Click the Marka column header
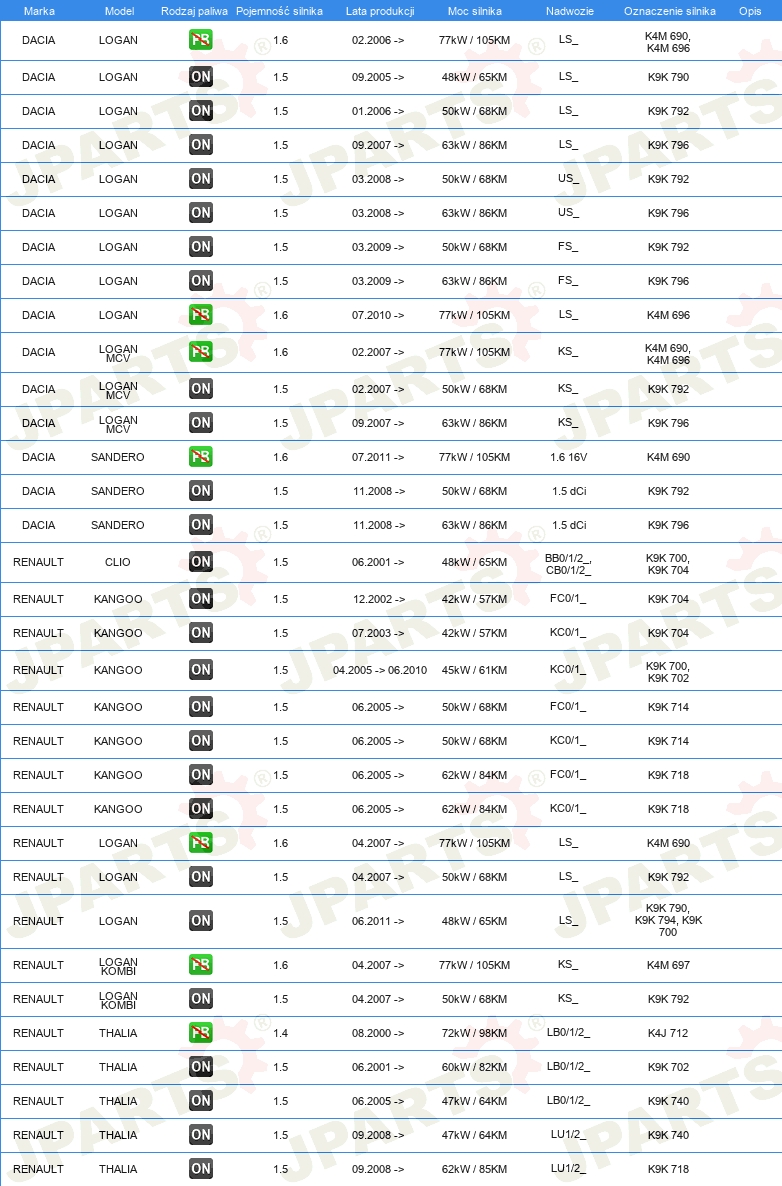Viewport: 782px width, 1186px height. (x=39, y=11)
